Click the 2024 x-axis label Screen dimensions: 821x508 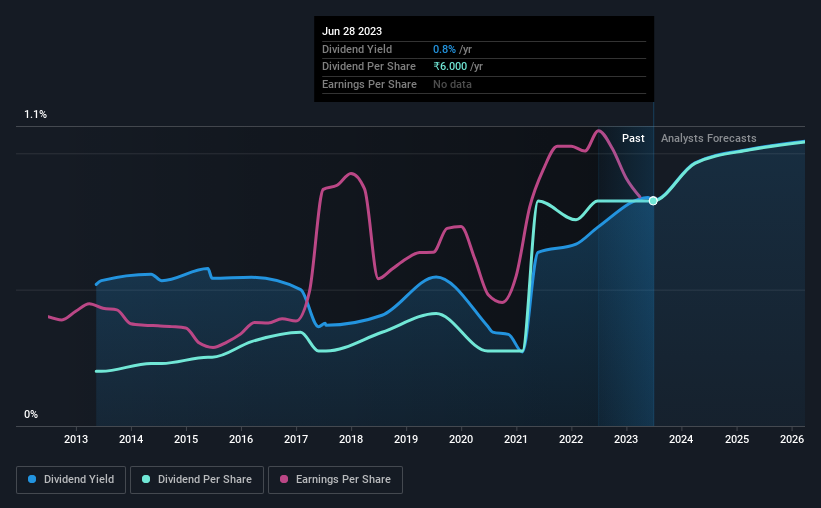(x=681, y=439)
